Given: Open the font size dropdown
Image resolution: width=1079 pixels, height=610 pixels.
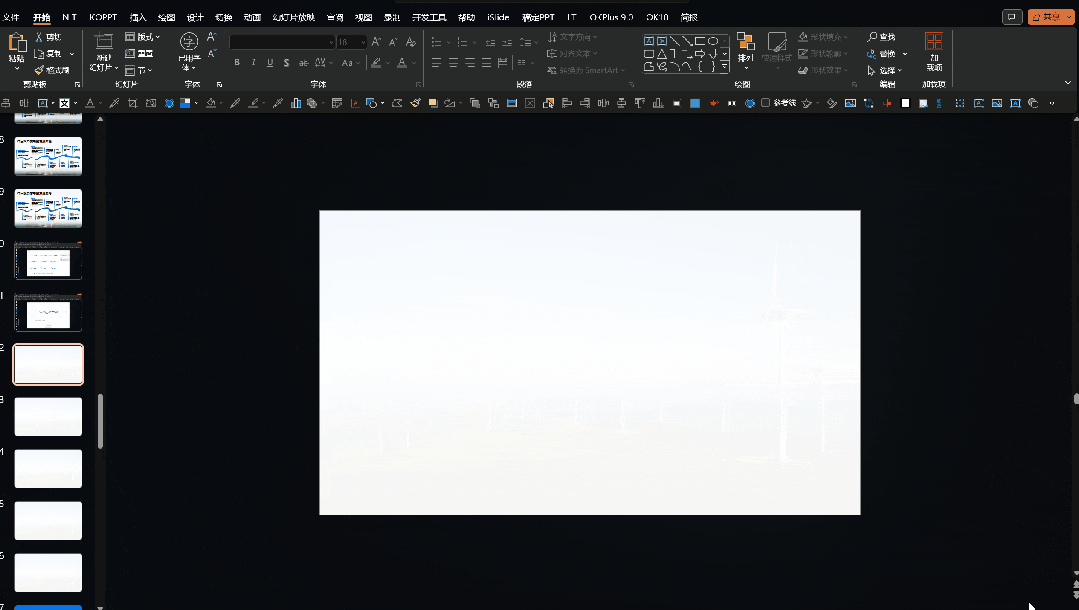Looking at the screenshot, I should 363,42.
